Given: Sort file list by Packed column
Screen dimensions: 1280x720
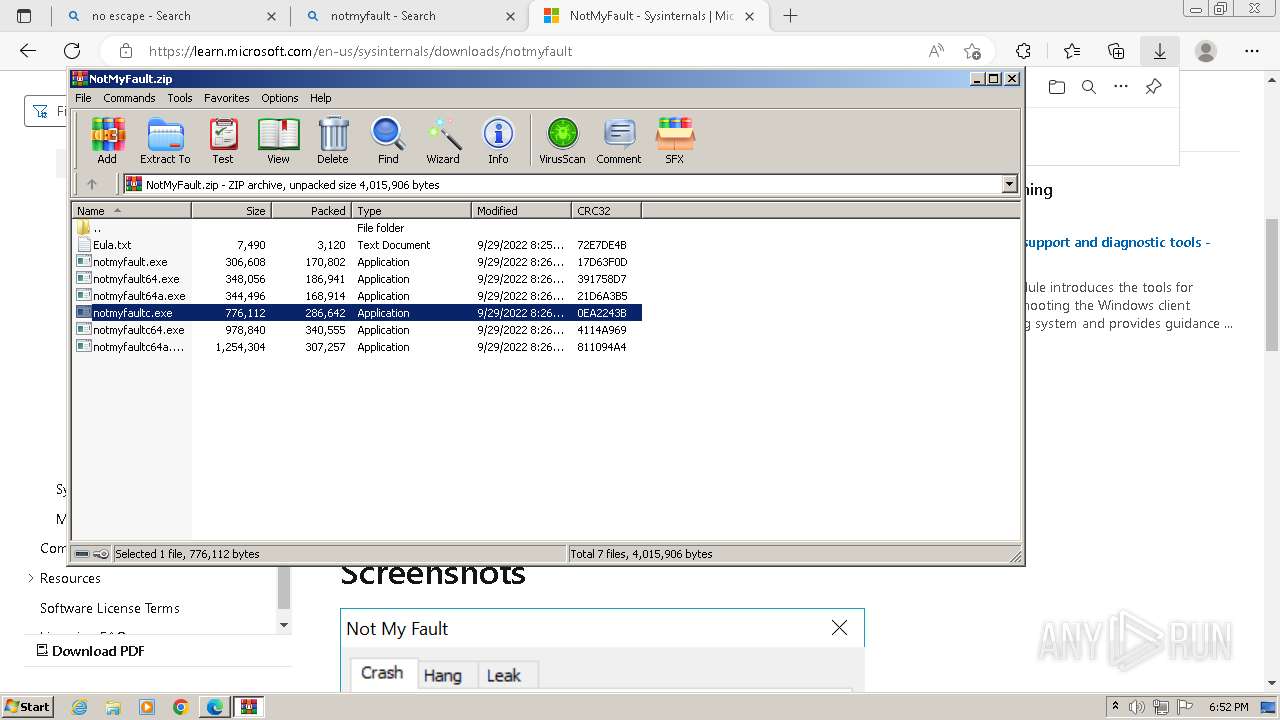Looking at the screenshot, I should click(311, 210).
